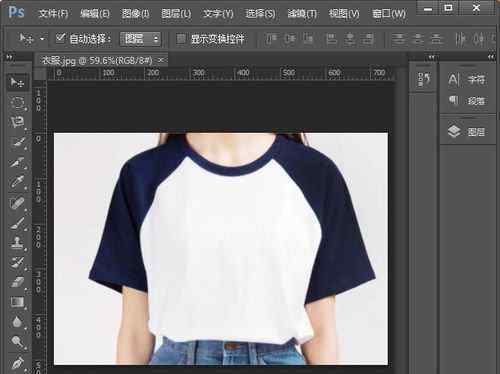Restore down the Photoshop window

[x=449, y=8]
